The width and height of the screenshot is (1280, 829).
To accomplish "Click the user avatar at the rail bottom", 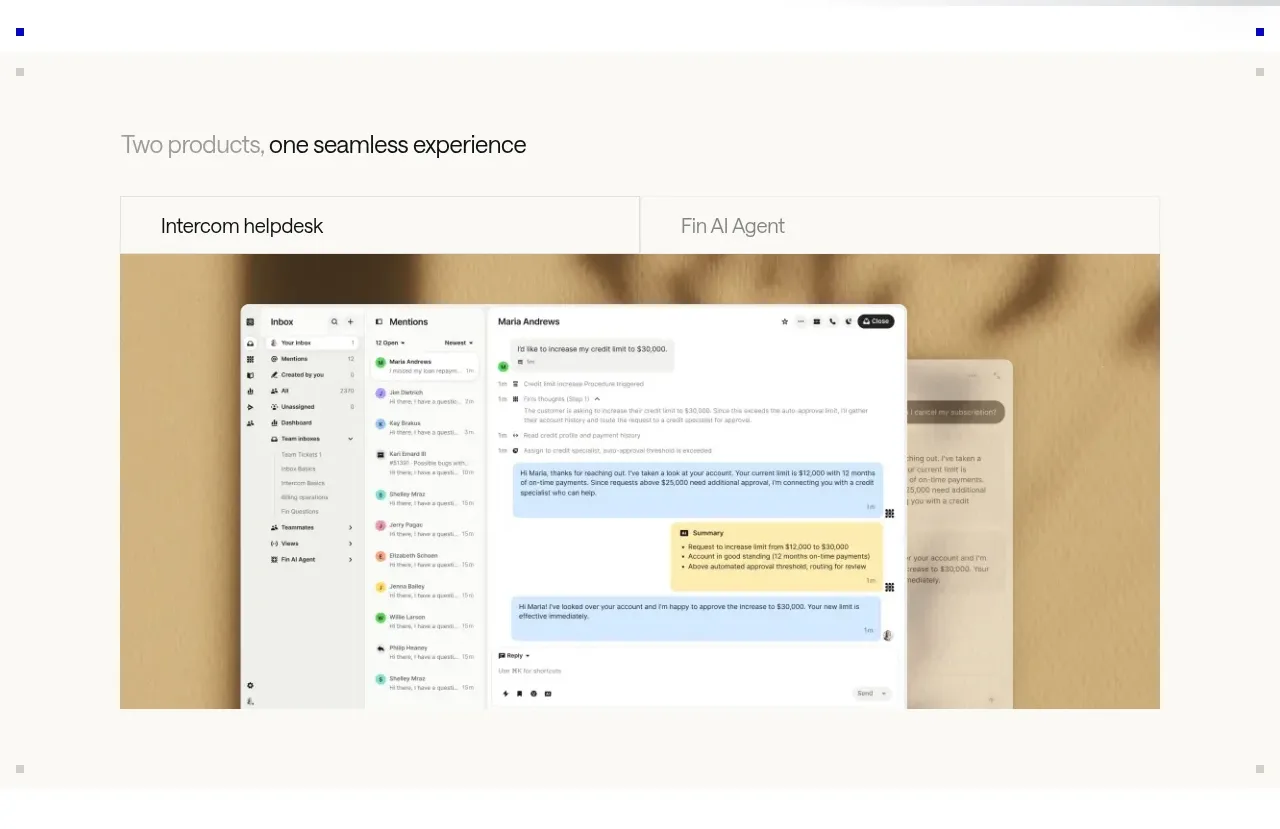I will [x=250, y=701].
